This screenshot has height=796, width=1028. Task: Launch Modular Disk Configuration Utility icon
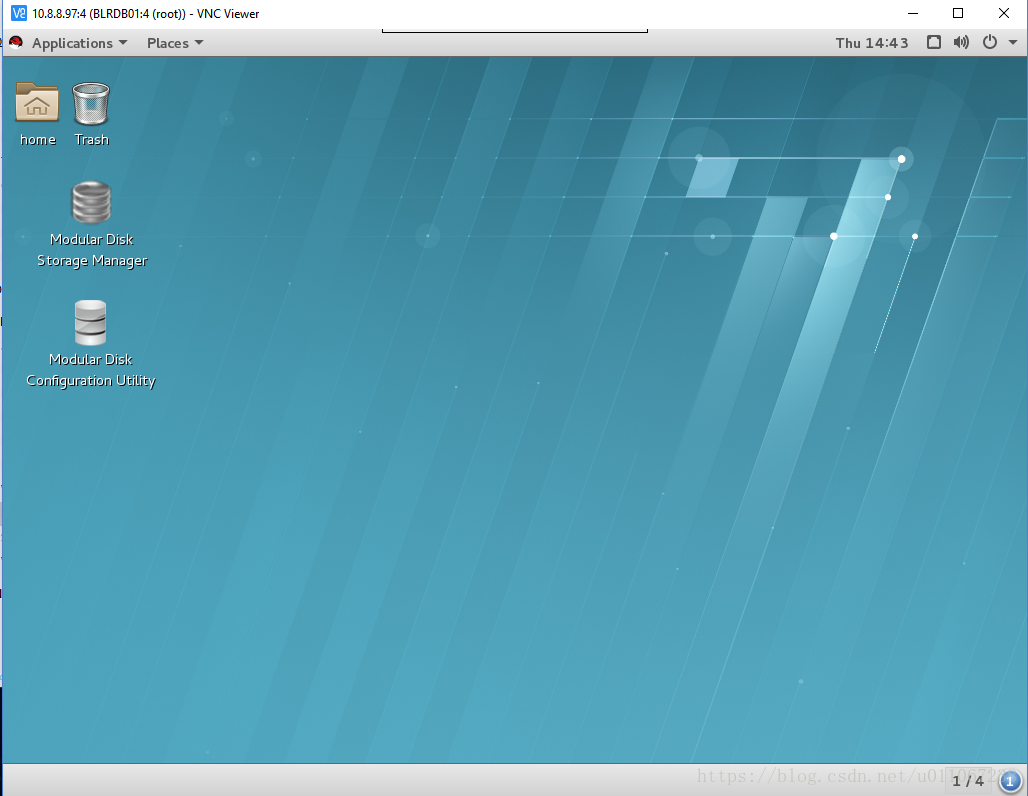pyautogui.click(x=90, y=323)
